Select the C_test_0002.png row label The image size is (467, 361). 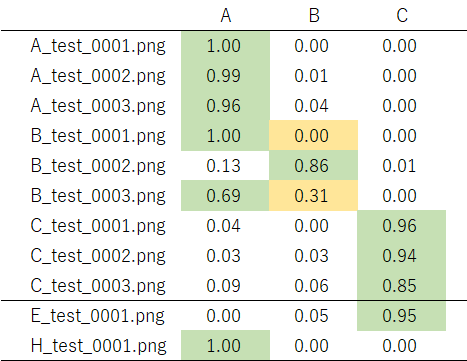point(98,256)
